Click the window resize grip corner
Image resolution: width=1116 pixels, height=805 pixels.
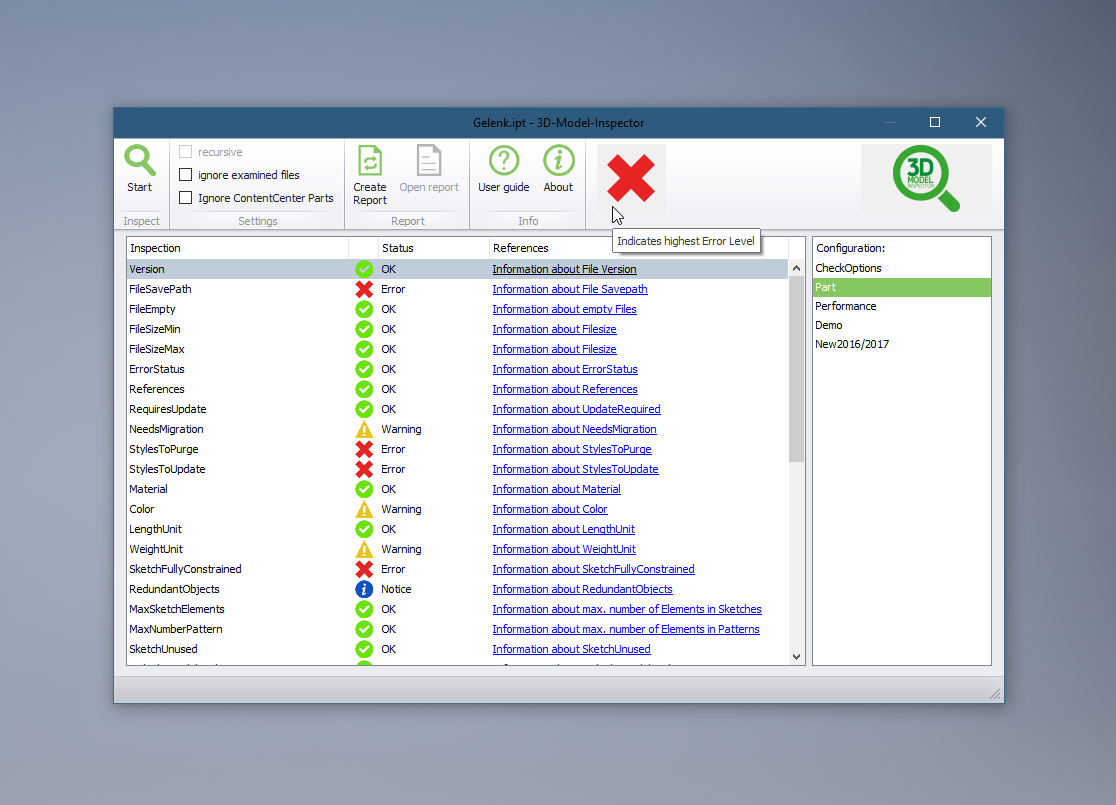tap(995, 694)
